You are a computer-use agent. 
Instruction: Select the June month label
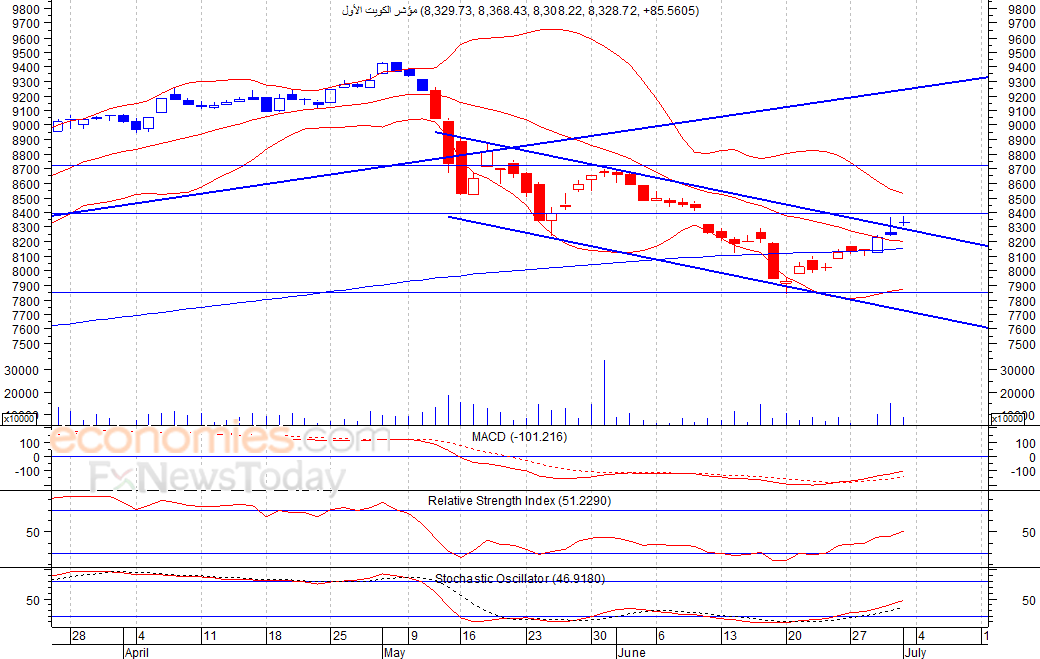[x=631, y=652]
